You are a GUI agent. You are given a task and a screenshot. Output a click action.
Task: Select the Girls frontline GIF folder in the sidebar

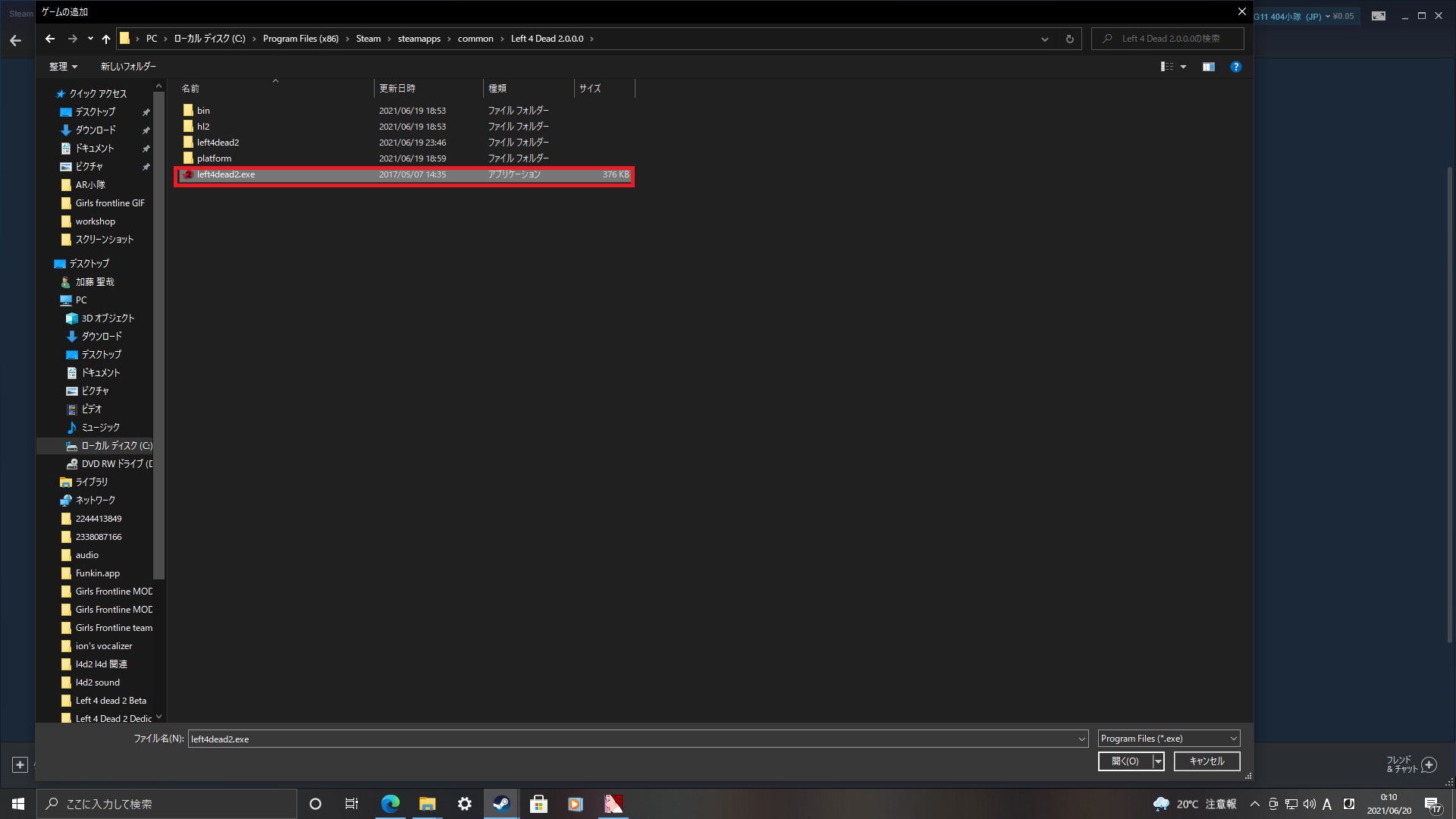click(x=109, y=203)
